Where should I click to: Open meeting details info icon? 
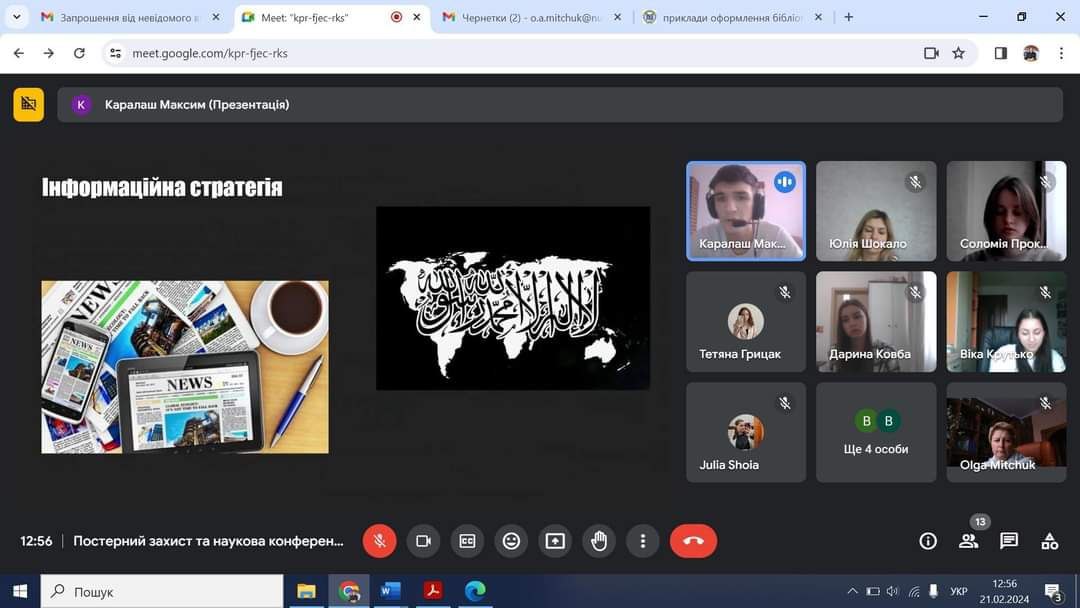928,541
